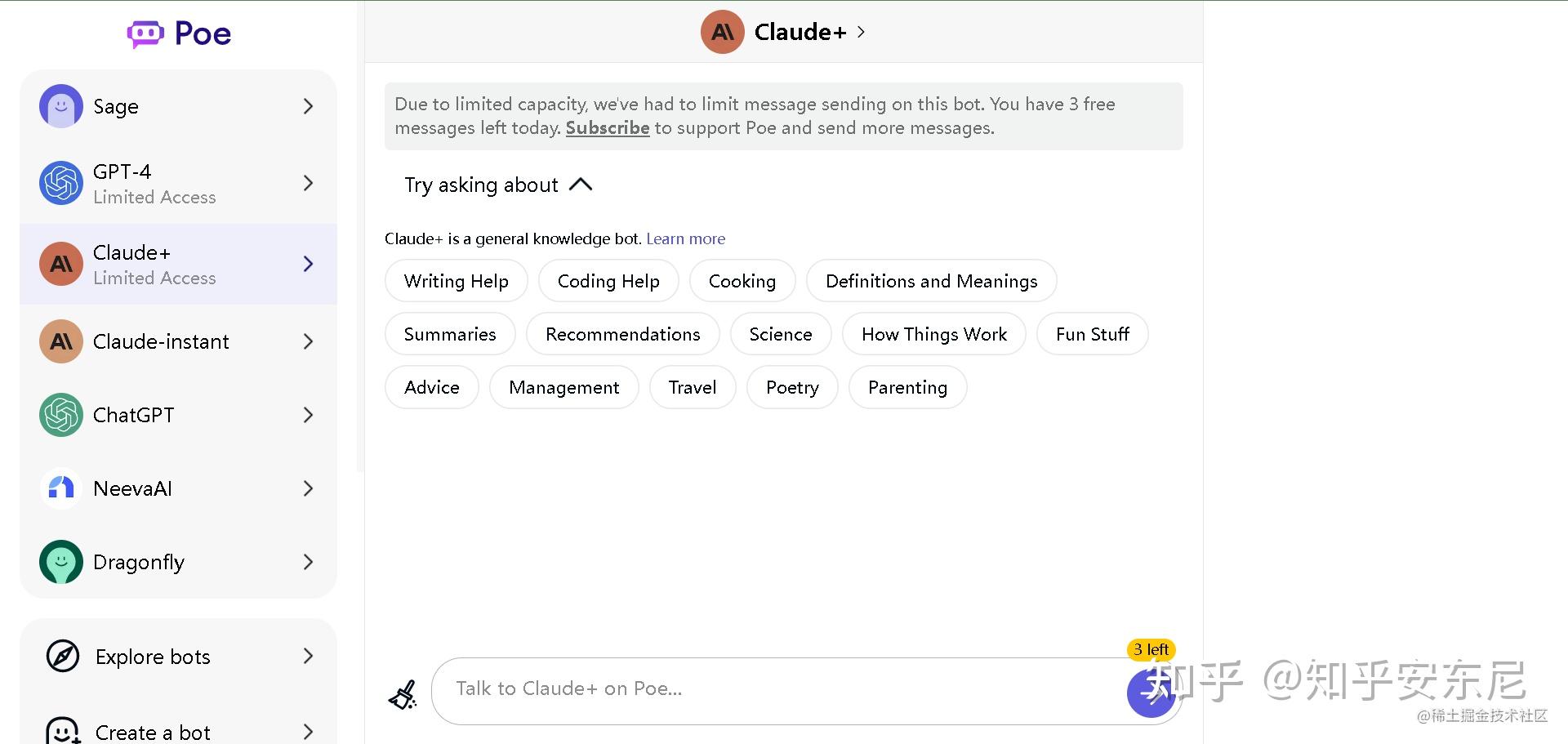
Task: Click the Learn more link
Action: click(x=685, y=238)
